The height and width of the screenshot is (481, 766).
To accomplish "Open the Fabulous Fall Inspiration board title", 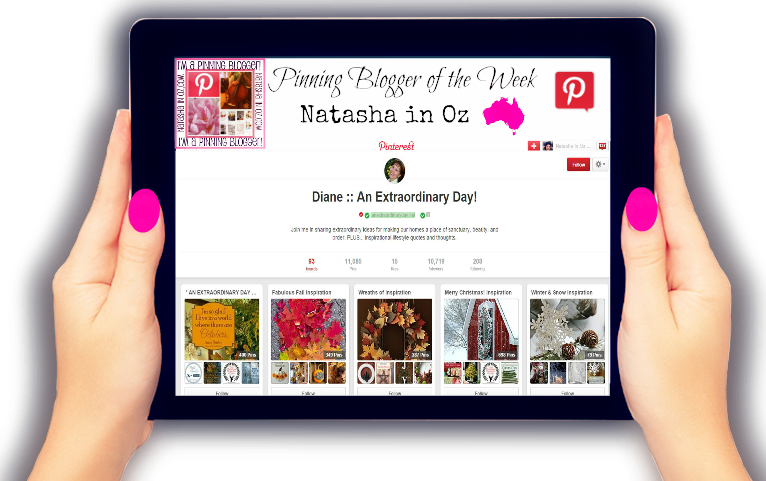I will click(x=301, y=292).
